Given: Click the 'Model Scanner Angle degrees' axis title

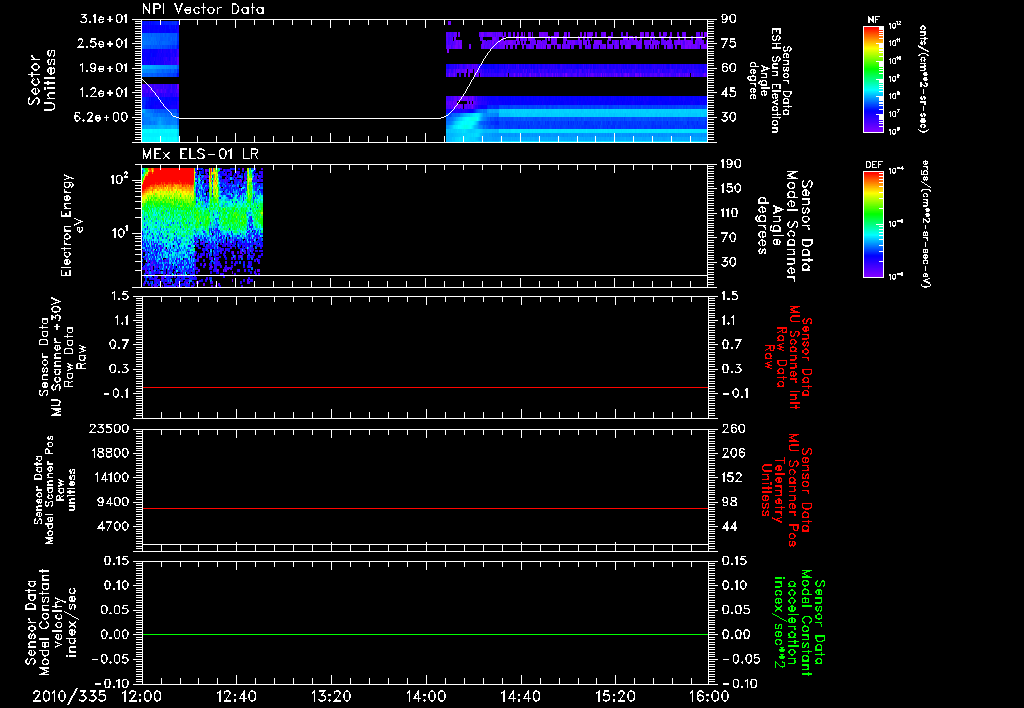Looking at the screenshot, I should [784, 226].
